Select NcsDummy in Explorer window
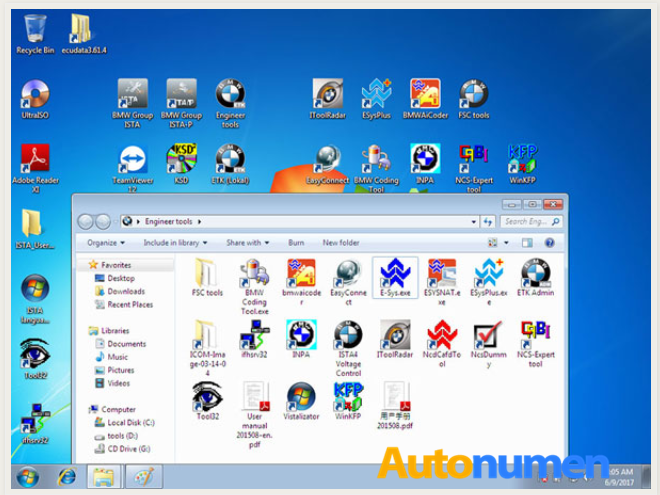Viewport: 660px width, 495px height. click(x=489, y=344)
